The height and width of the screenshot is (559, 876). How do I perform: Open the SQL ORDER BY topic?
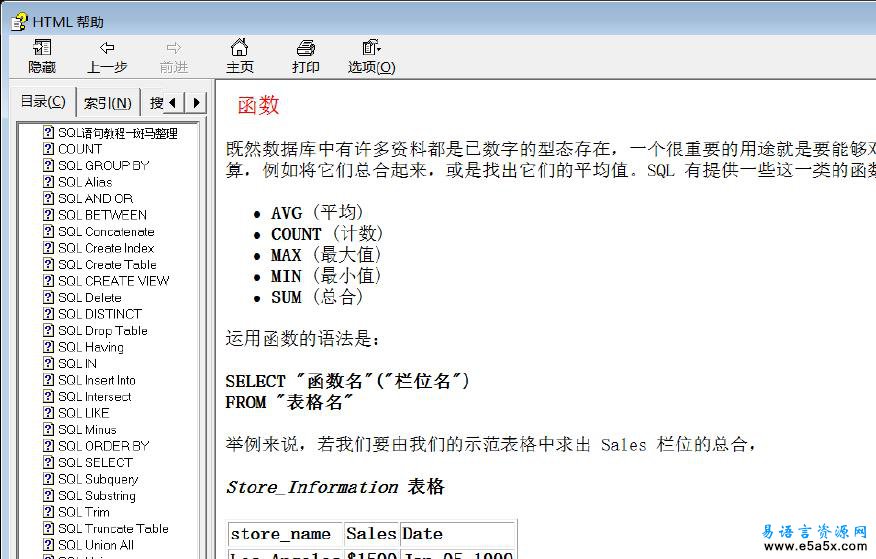tap(104, 446)
